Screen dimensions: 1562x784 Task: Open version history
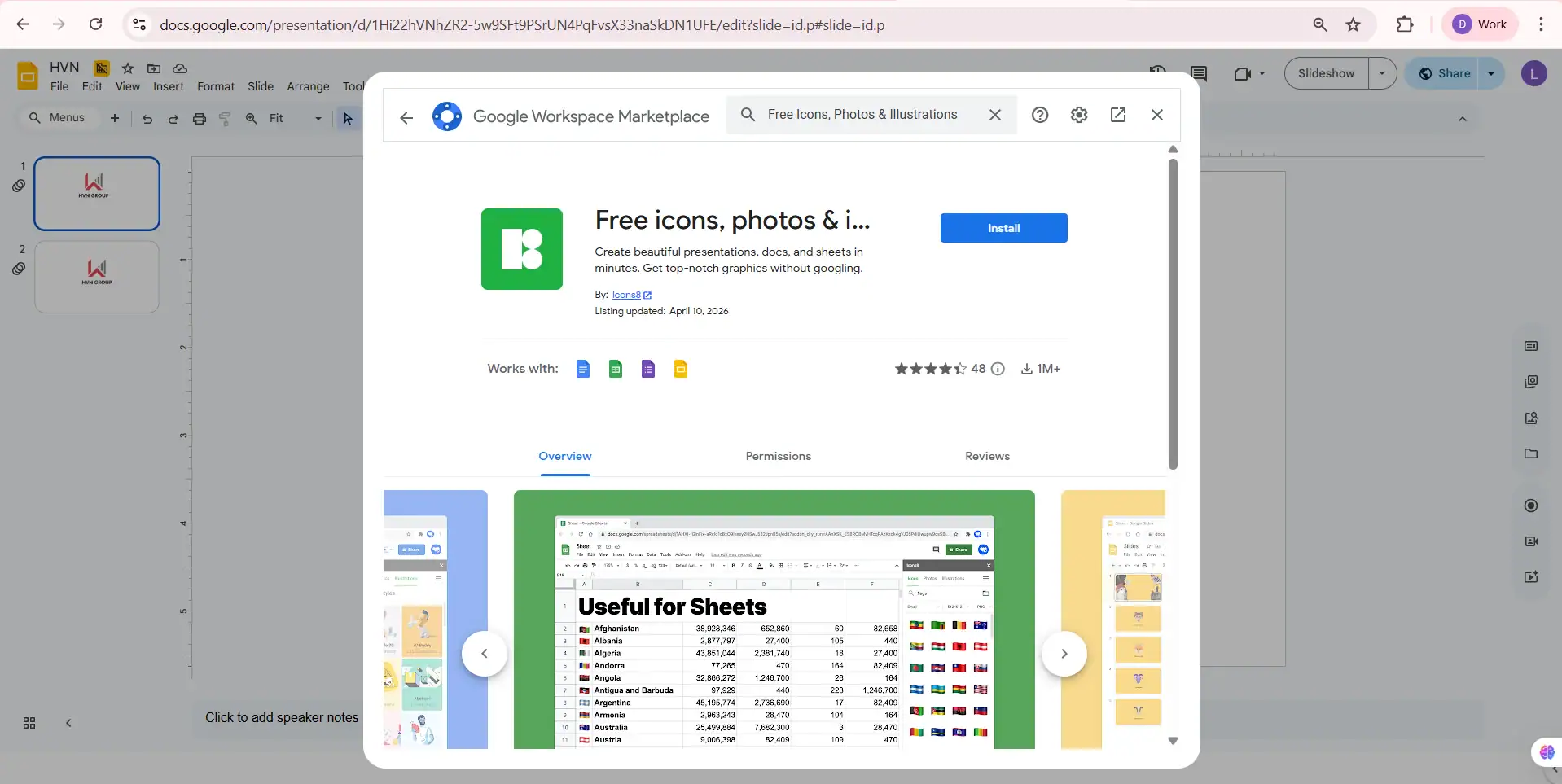[1157, 72]
